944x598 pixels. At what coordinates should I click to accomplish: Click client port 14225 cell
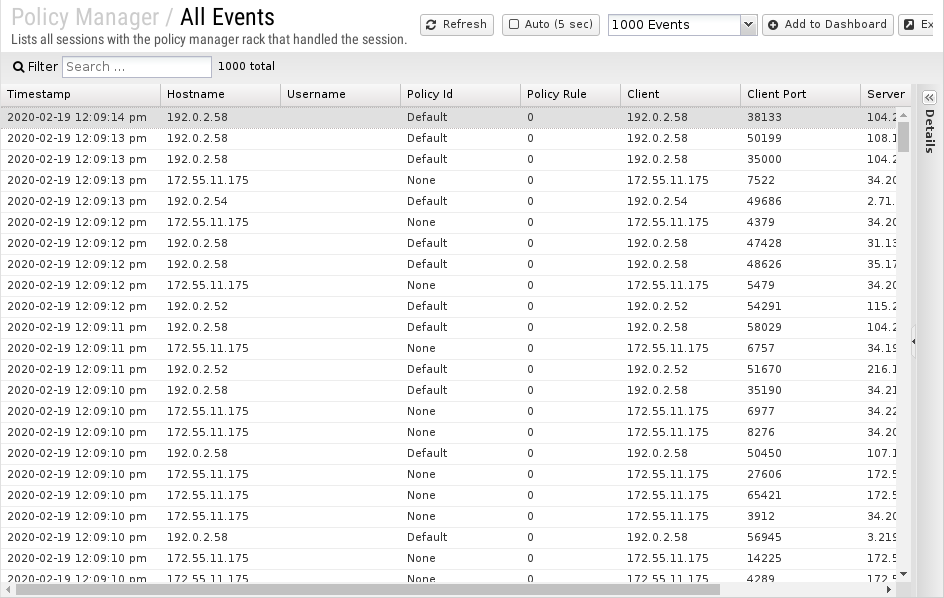pos(800,559)
